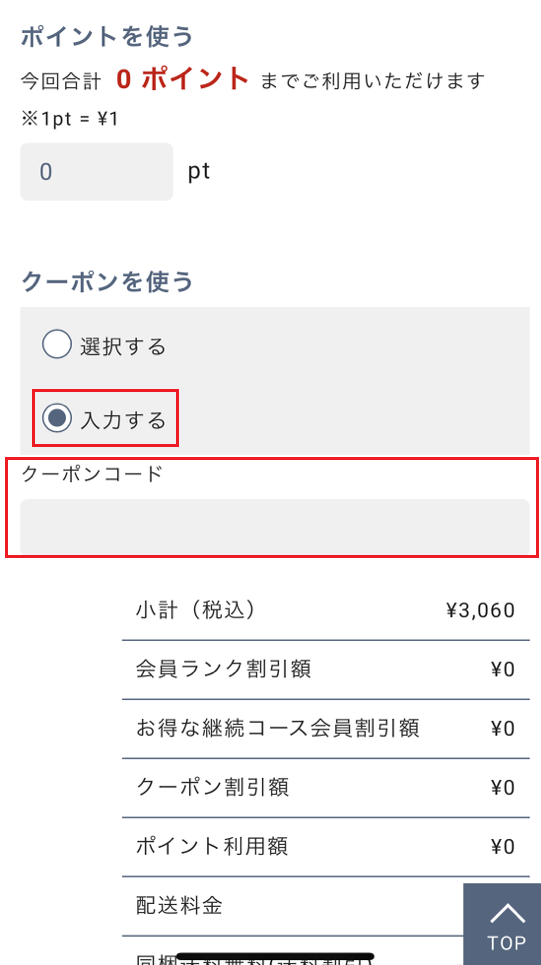Click the までご利用いただけます text
Screen dimensions: 541x965
373,81
